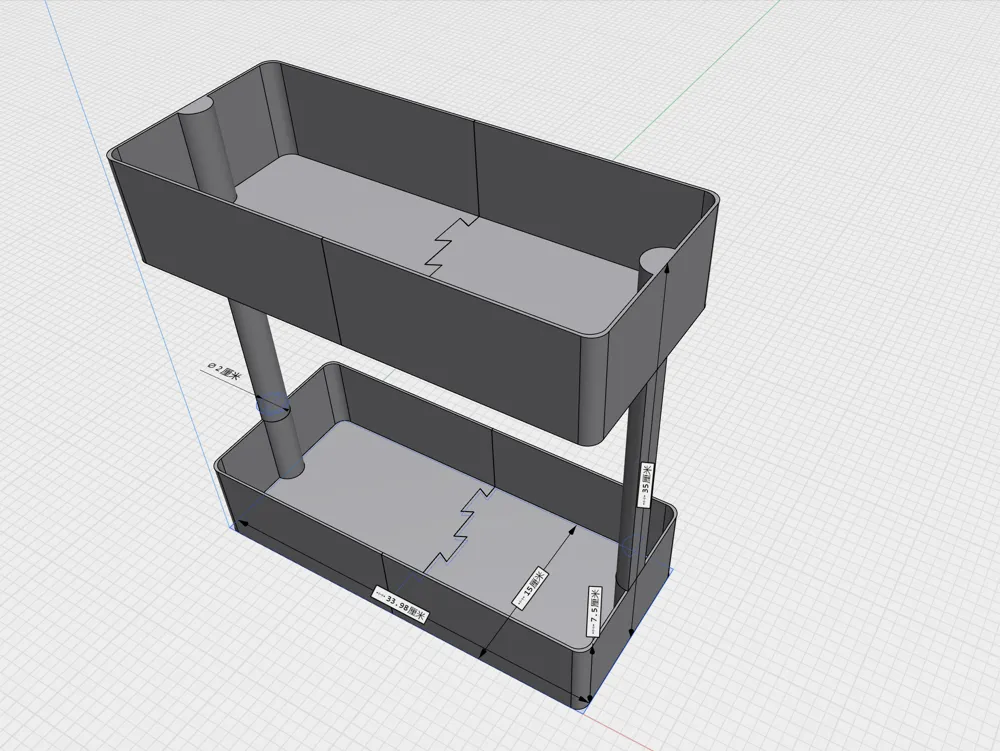Click the ⌀ 2厘米 diameter dimension label
Image resolution: width=1000 pixels, height=751 pixels.
coord(224,371)
